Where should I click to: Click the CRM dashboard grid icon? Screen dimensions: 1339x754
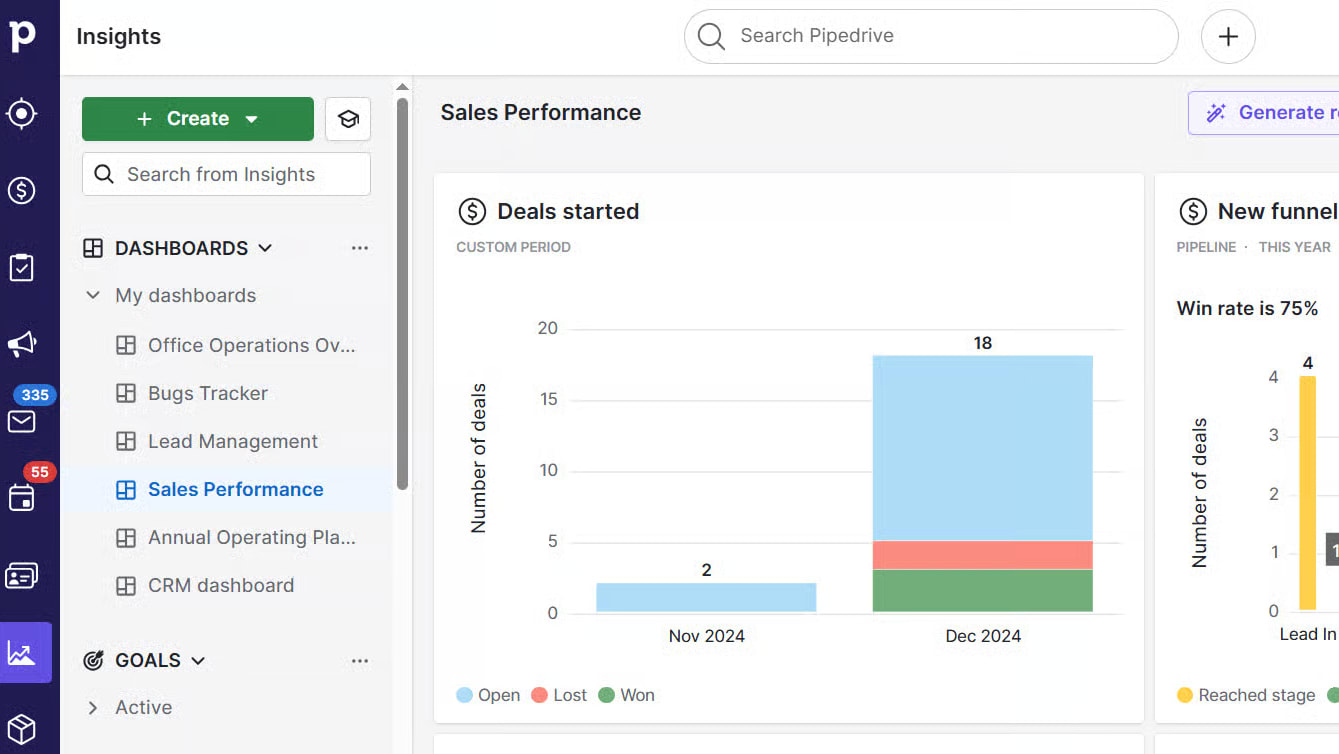pyautogui.click(x=126, y=586)
